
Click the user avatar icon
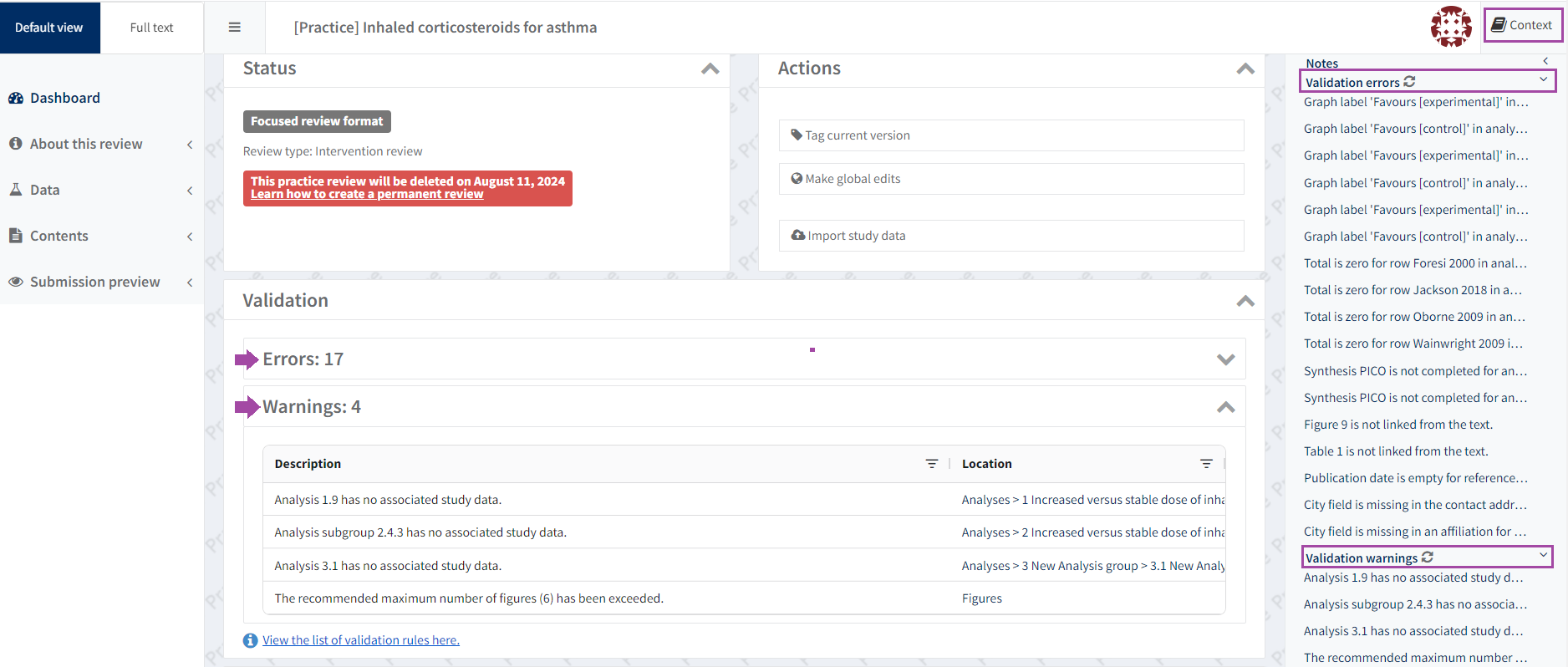click(x=1450, y=27)
